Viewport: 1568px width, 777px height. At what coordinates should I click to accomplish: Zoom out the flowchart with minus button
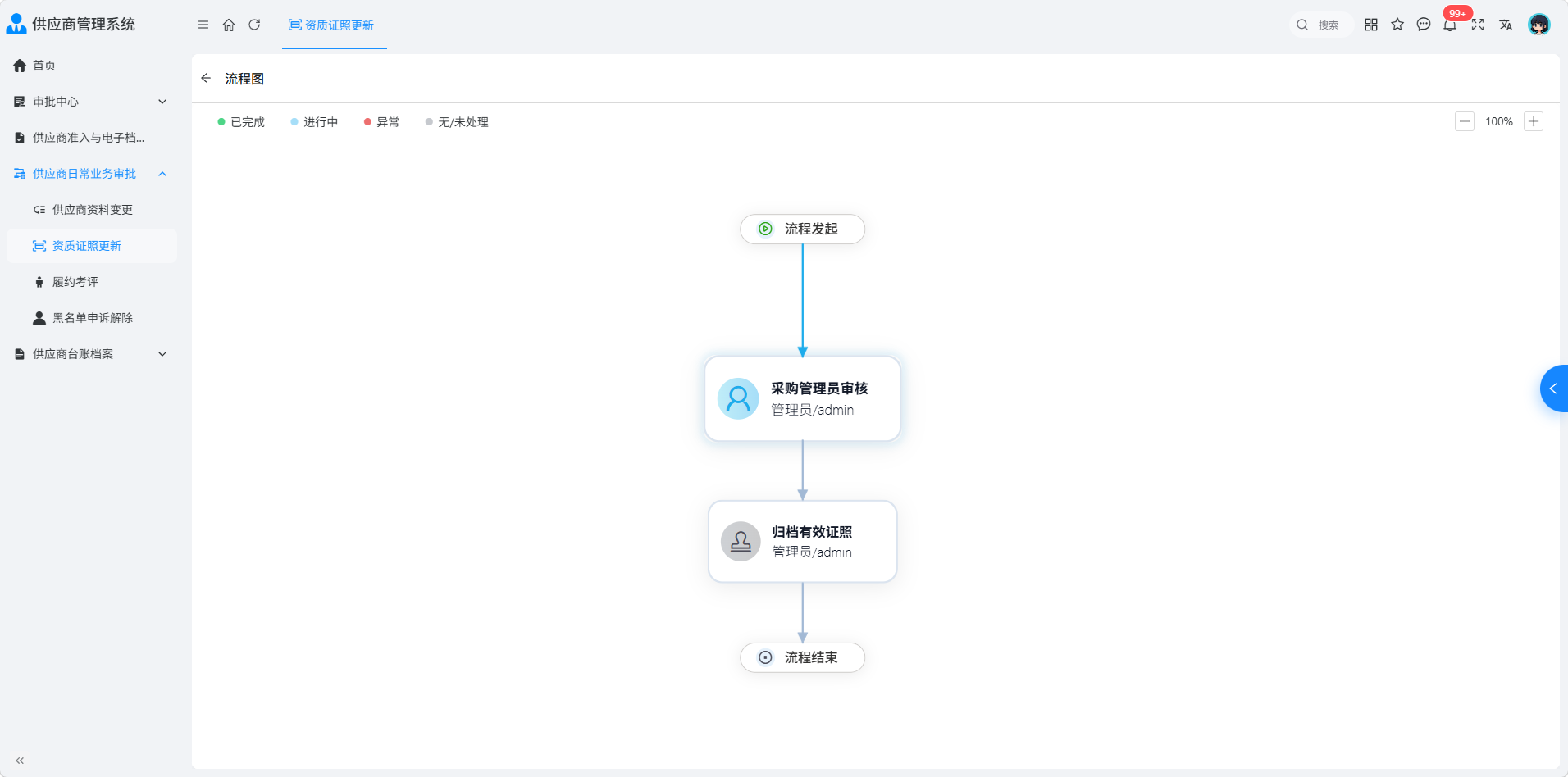[x=1465, y=121]
